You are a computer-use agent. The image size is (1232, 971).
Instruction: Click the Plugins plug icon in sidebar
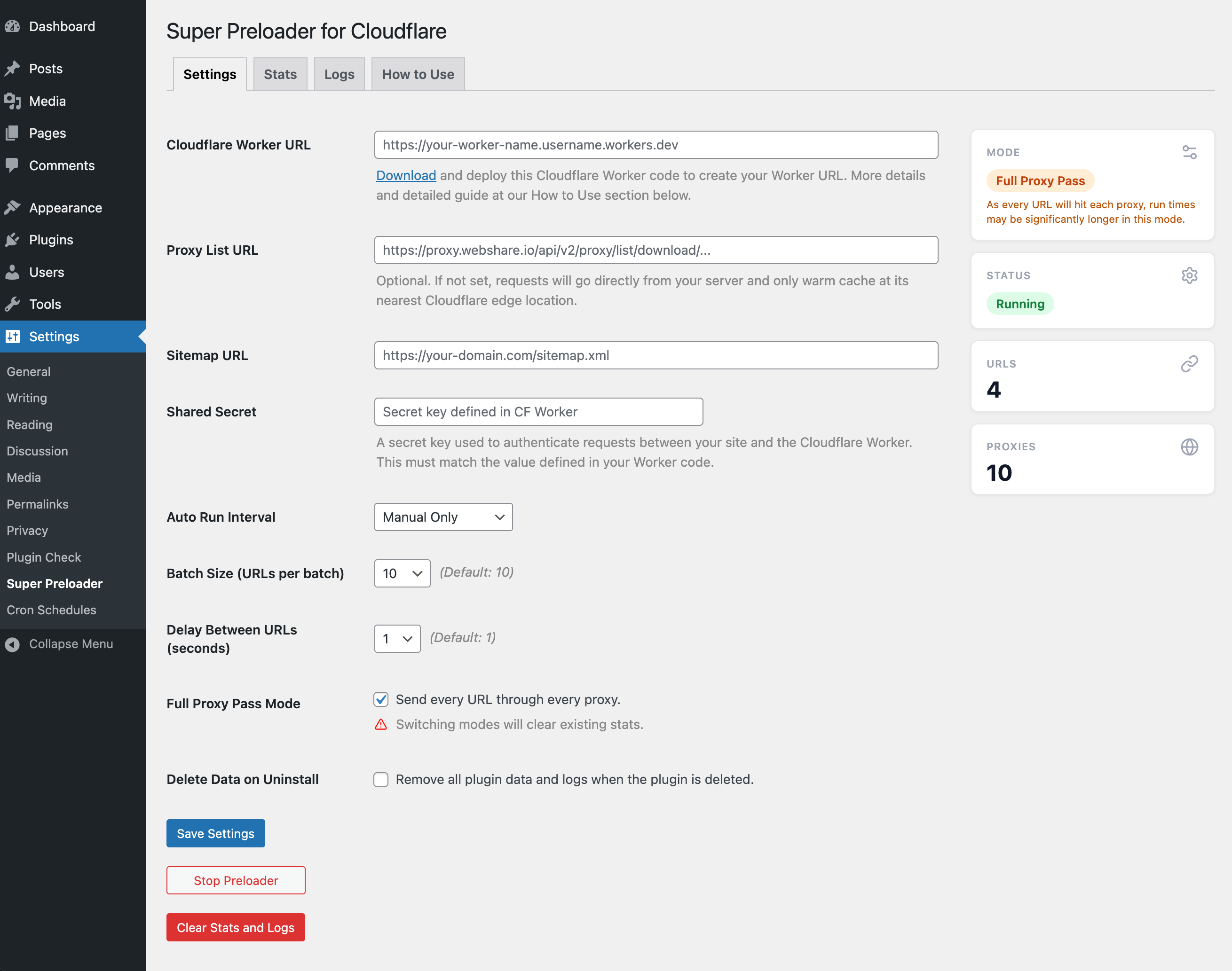13,240
